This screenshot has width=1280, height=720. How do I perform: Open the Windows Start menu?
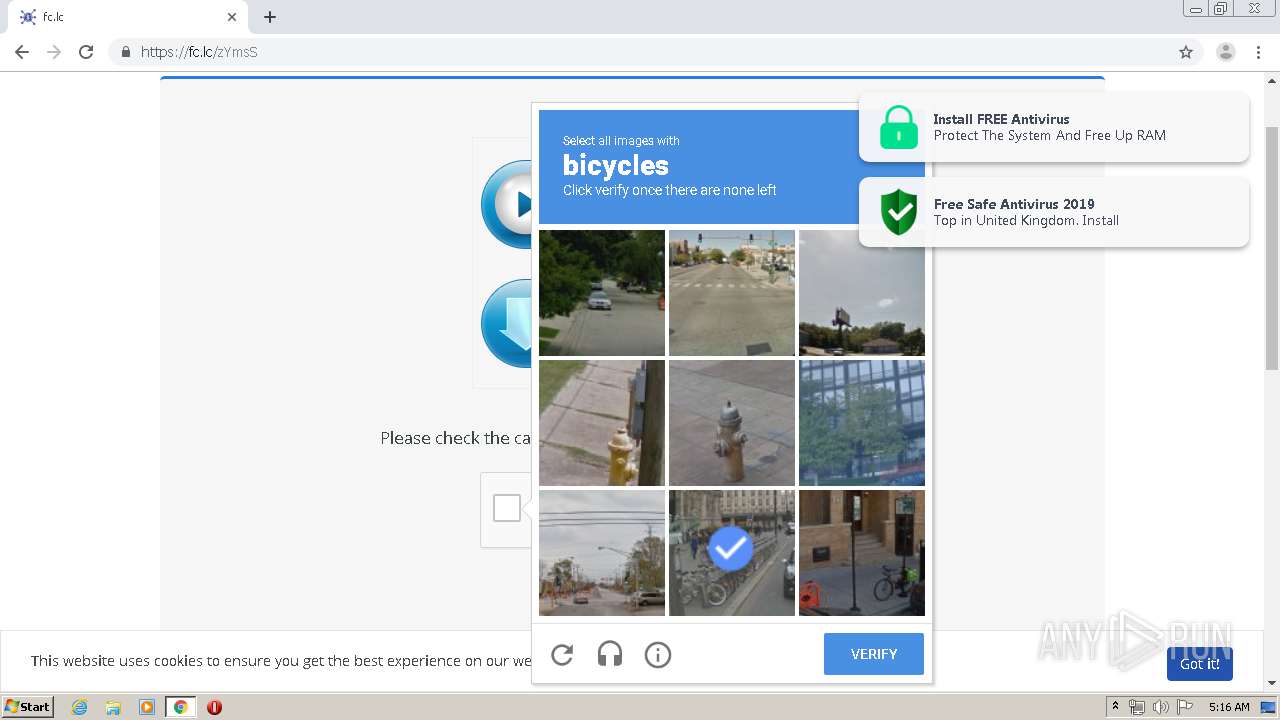(x=27, y=706)
